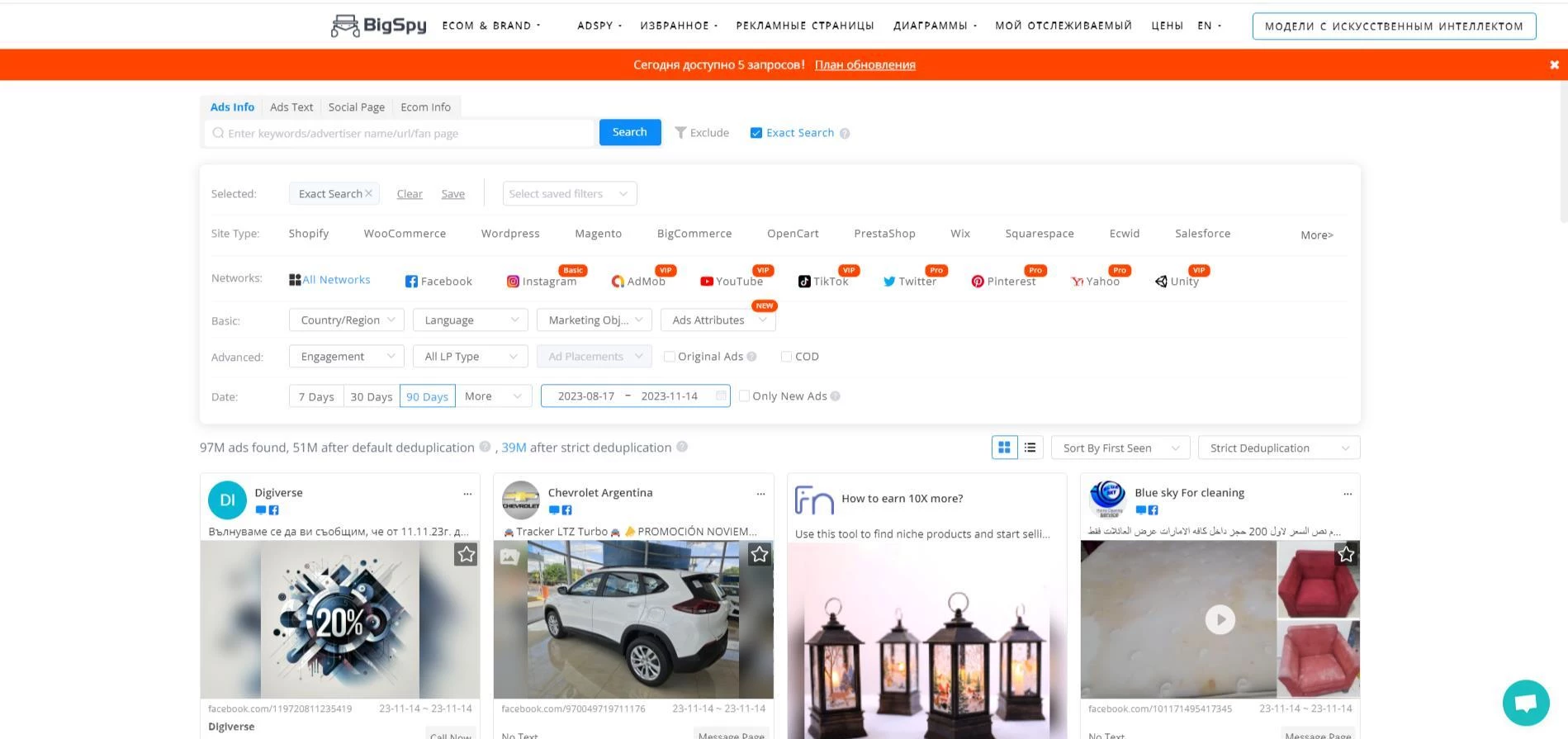Open the date range calendar icon
Image resolution: width=1568 pixels, height=739 pixels.
pos(721,396)
